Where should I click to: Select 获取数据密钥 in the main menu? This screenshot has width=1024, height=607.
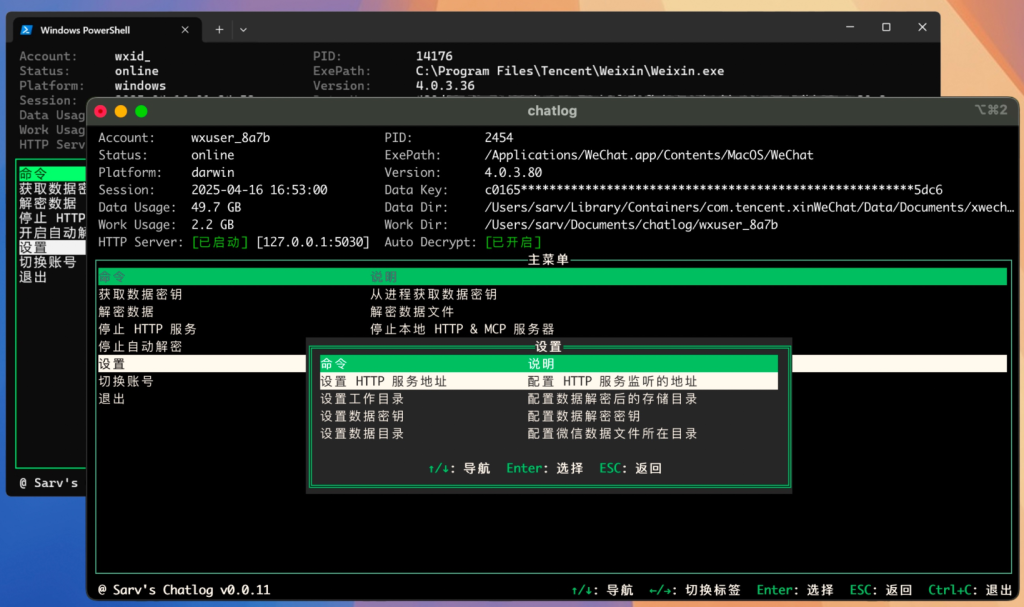(140, 294)
